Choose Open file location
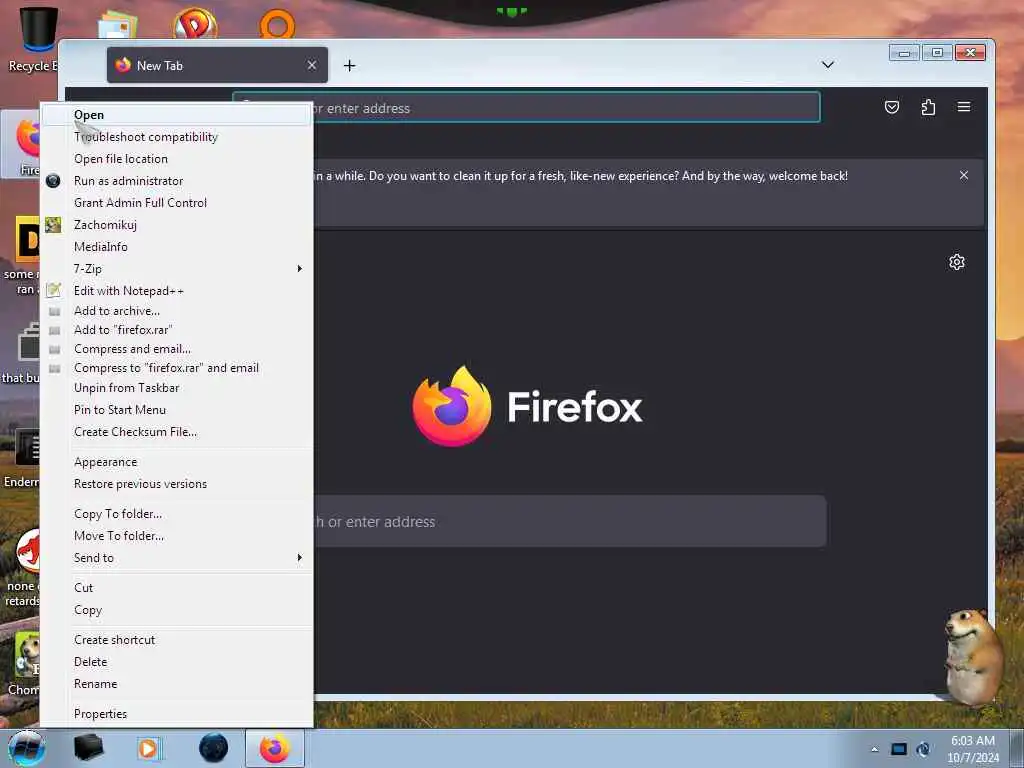Screen dimensions: 1024x768 [176, 159]
